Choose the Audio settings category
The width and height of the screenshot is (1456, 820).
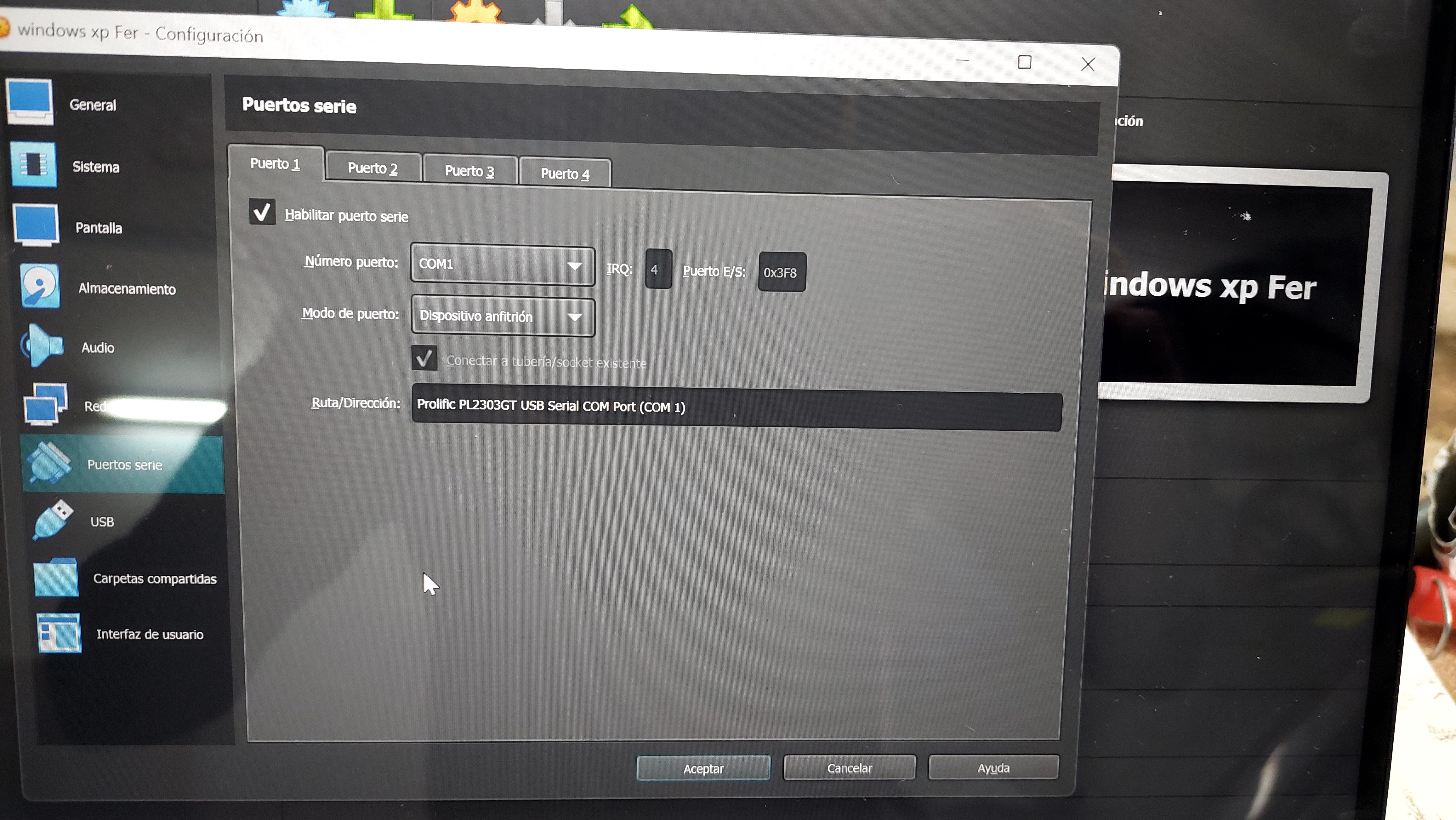pos(98,348)
